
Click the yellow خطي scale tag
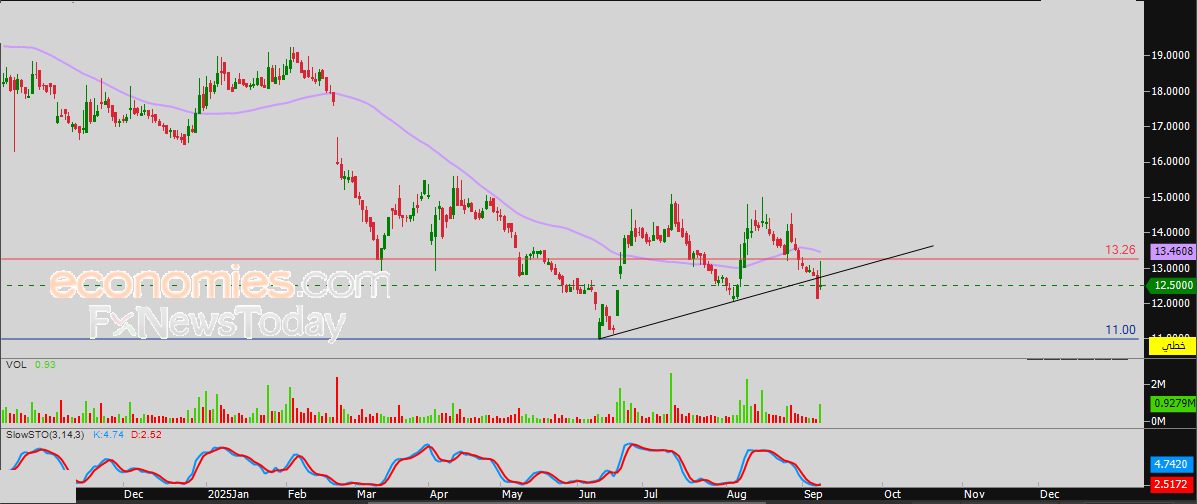coord(1173,346)
